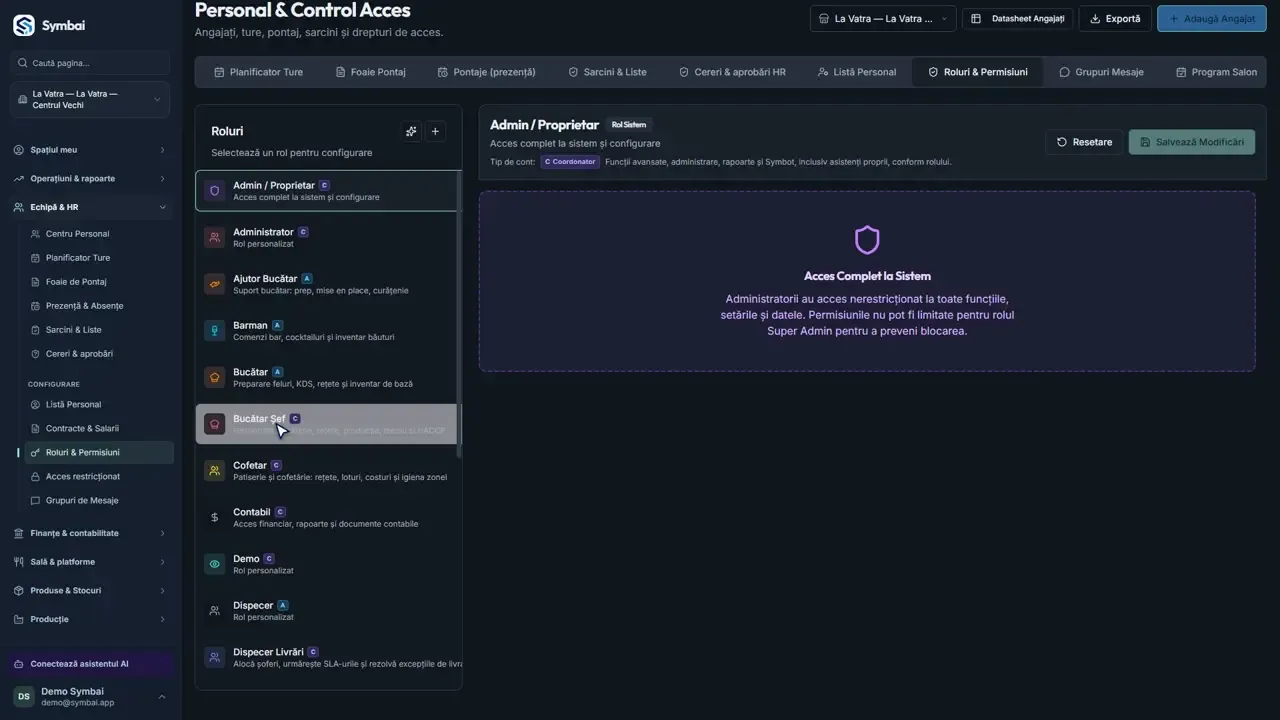Add a new role with plus icon
This screenshot has height=720, width=1280.
(435, 131)
